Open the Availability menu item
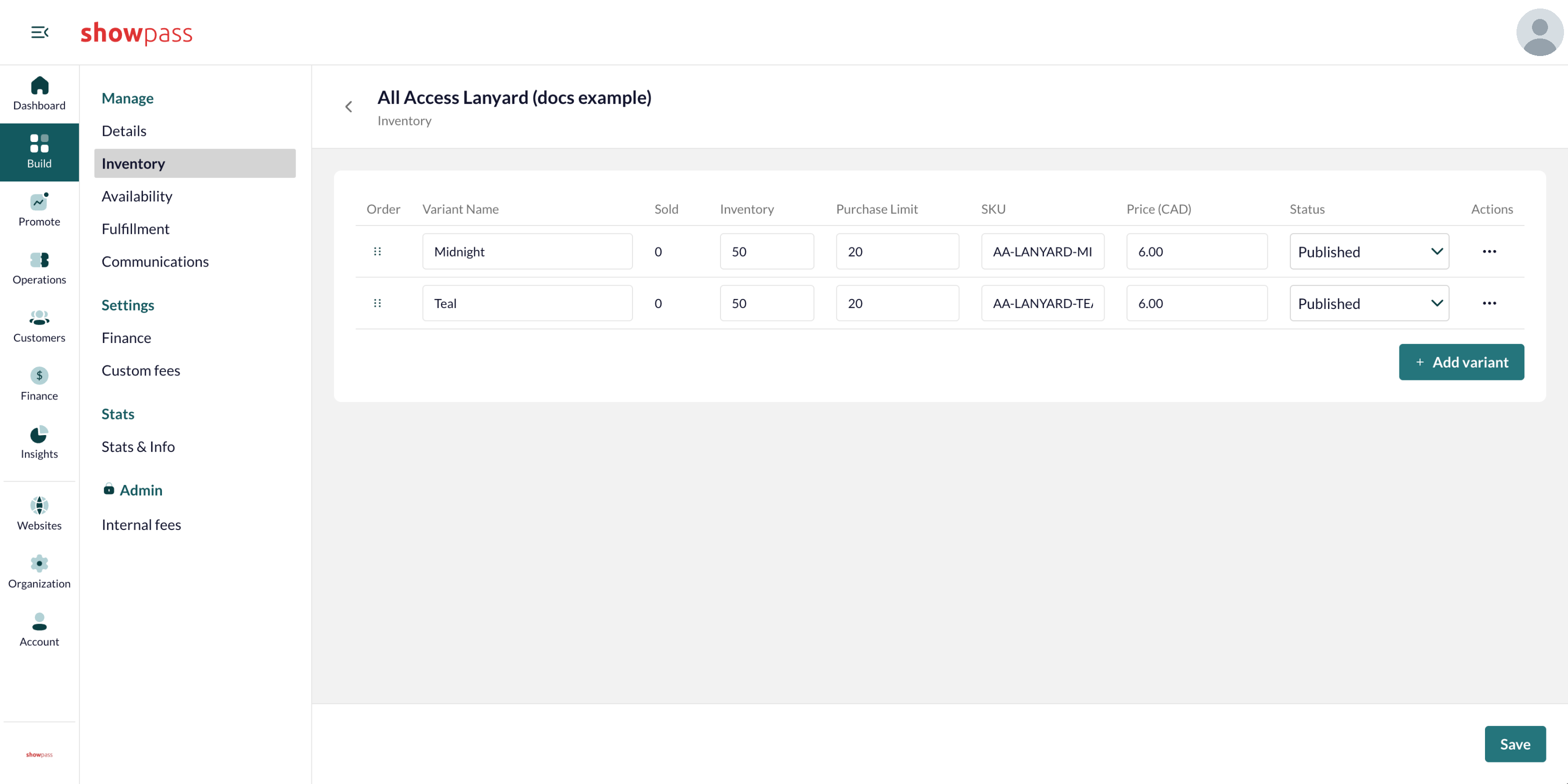 [x=195, y=196]
